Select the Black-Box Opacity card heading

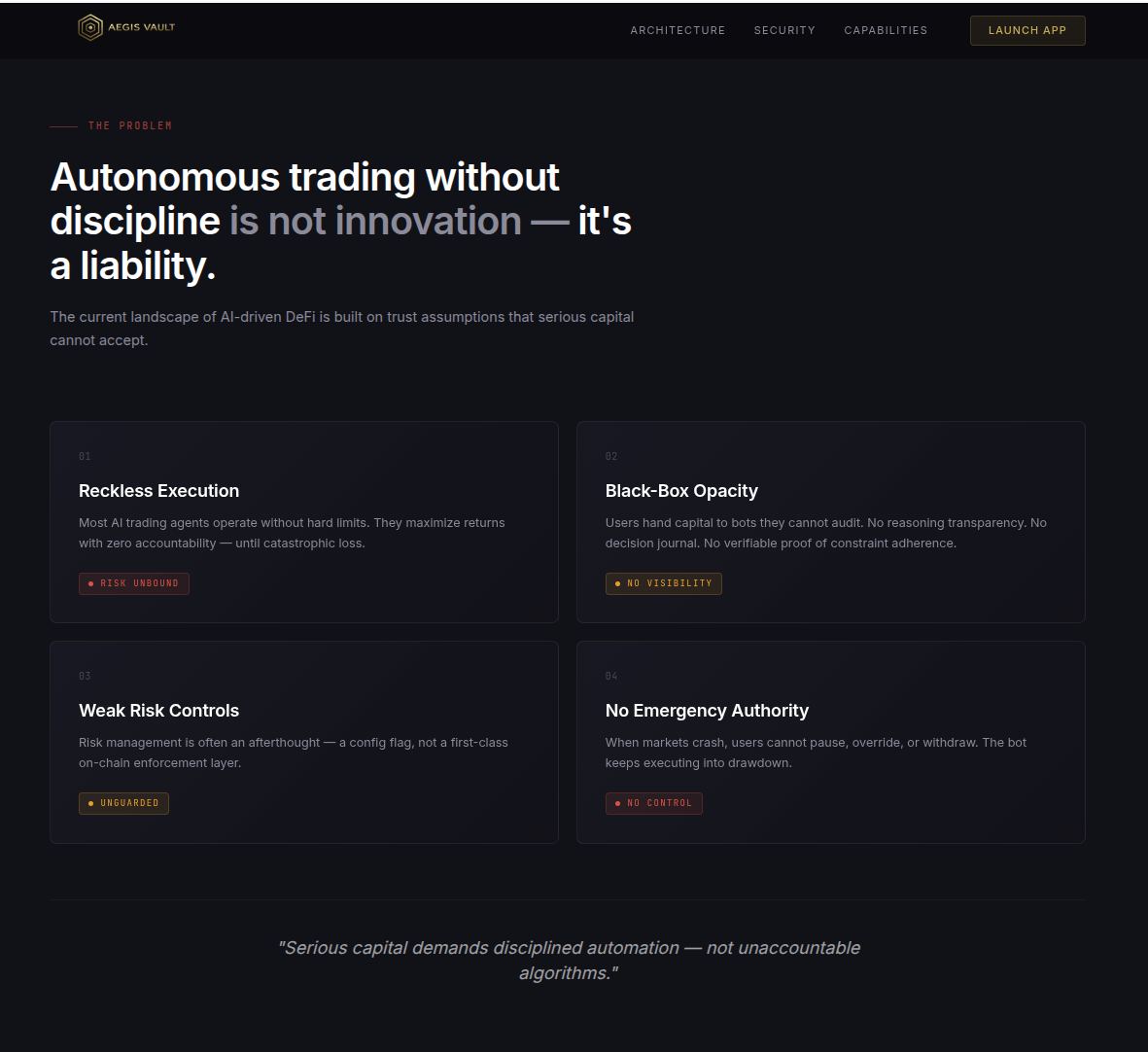pos(681,491)
